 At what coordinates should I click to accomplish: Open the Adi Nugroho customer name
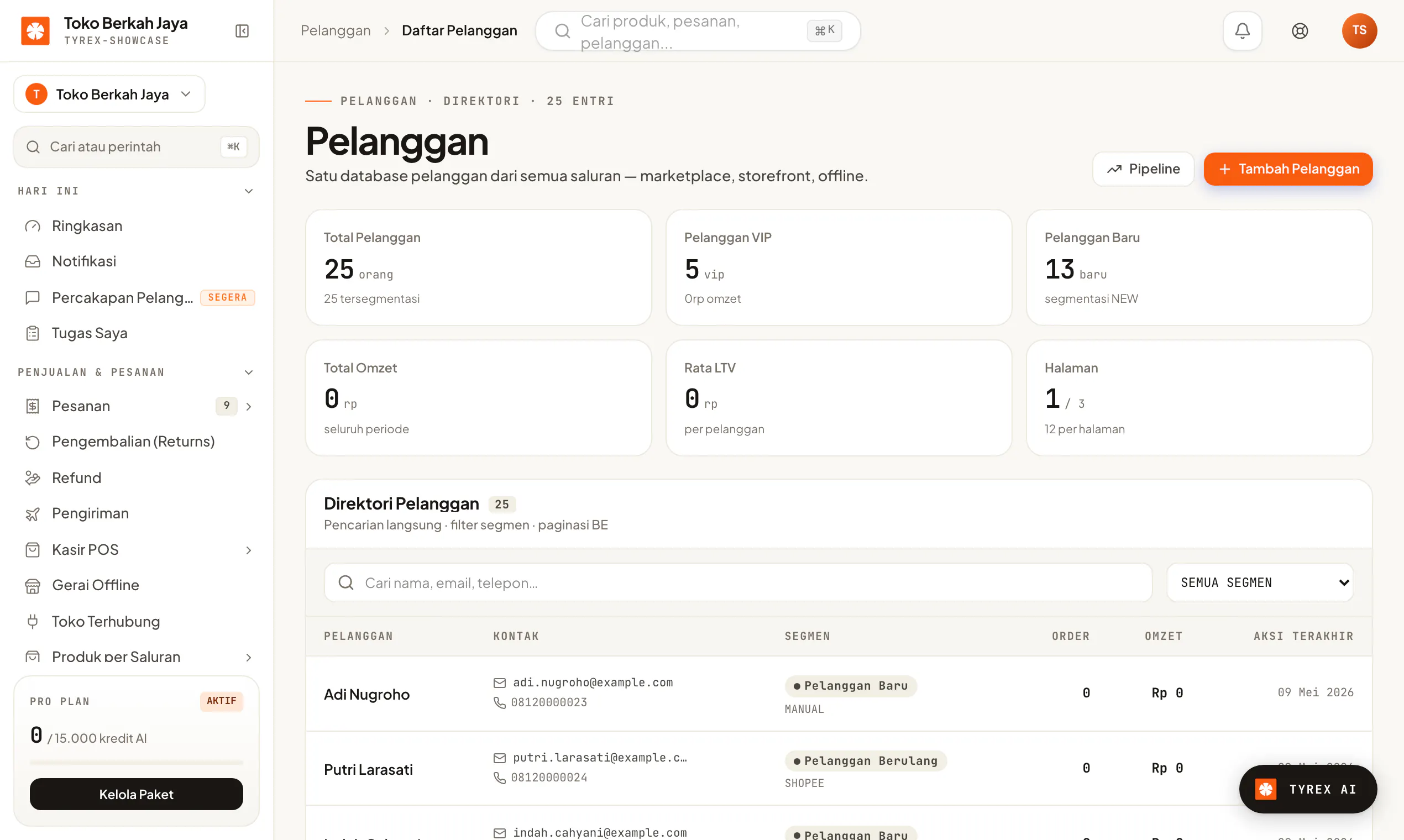[367, 695]
